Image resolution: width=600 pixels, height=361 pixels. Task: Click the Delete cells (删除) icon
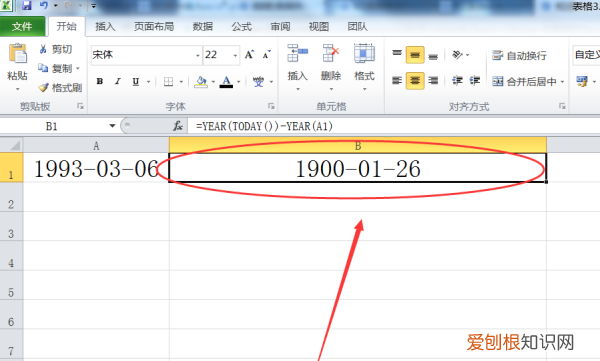tap(331, 53)
